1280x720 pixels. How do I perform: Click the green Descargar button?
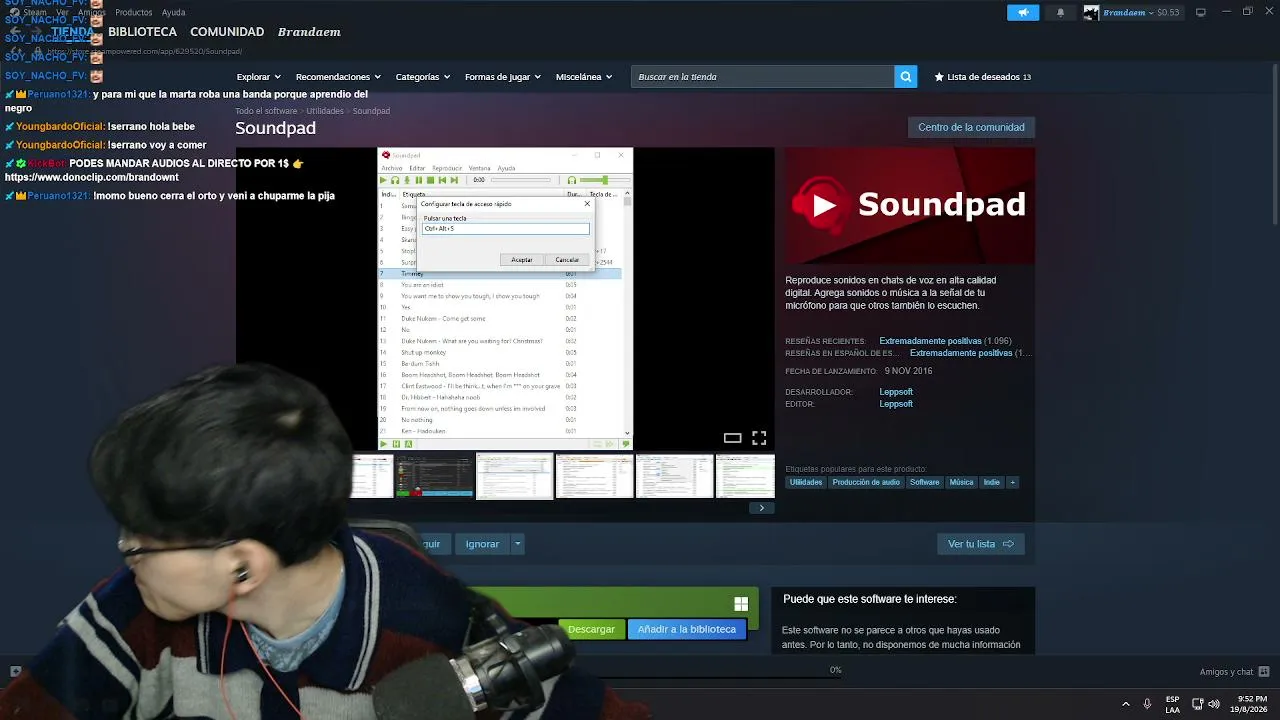click(591, 629)
